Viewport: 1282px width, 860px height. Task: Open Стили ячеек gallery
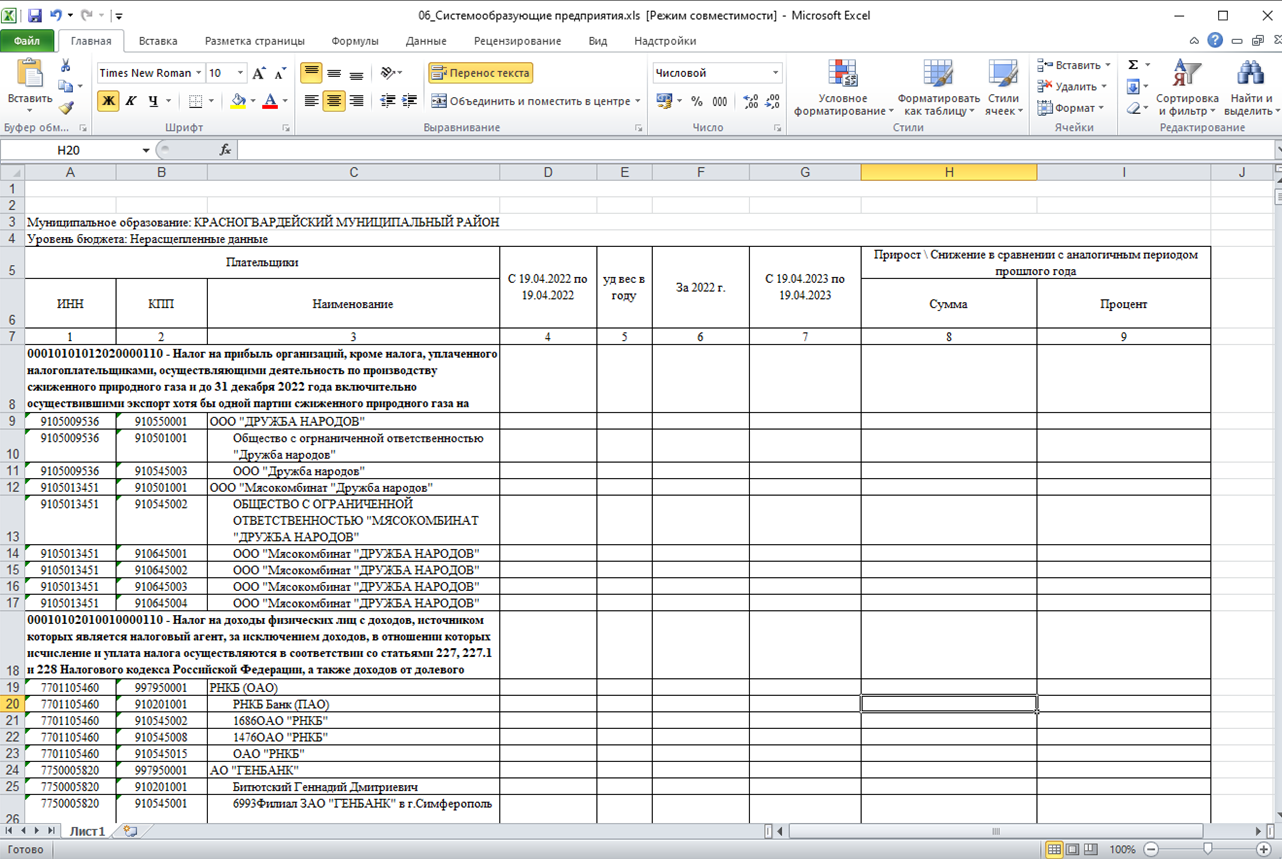[1003, 88]
